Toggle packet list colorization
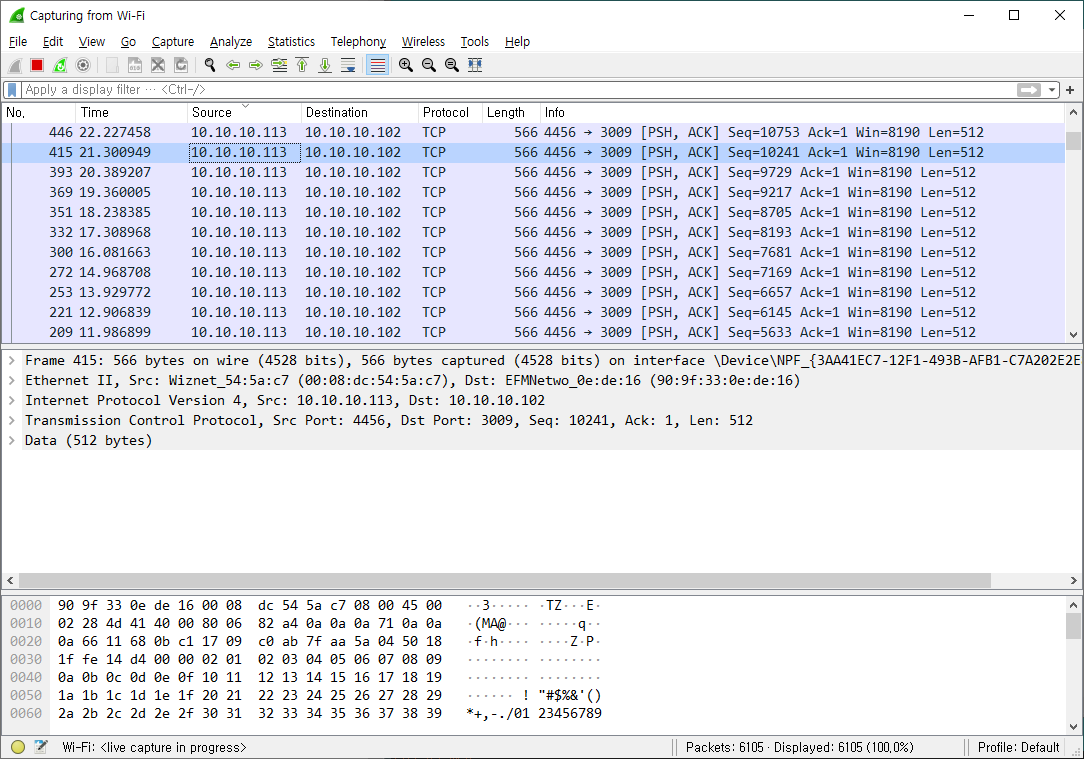The height and width of the screenshot is (759, 1084). [x=377, y=65]
